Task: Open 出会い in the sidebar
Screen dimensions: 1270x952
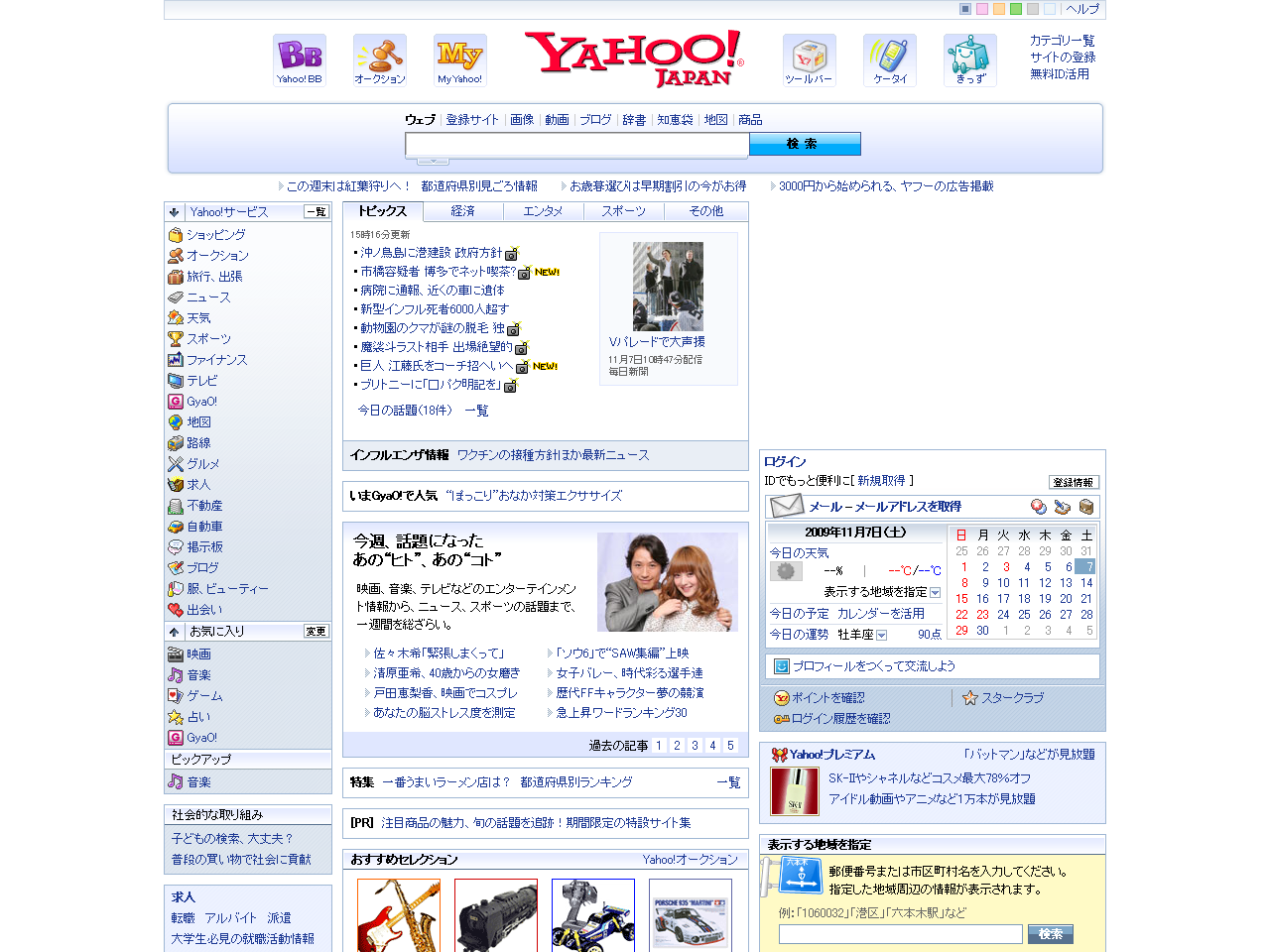Action: 204,610
